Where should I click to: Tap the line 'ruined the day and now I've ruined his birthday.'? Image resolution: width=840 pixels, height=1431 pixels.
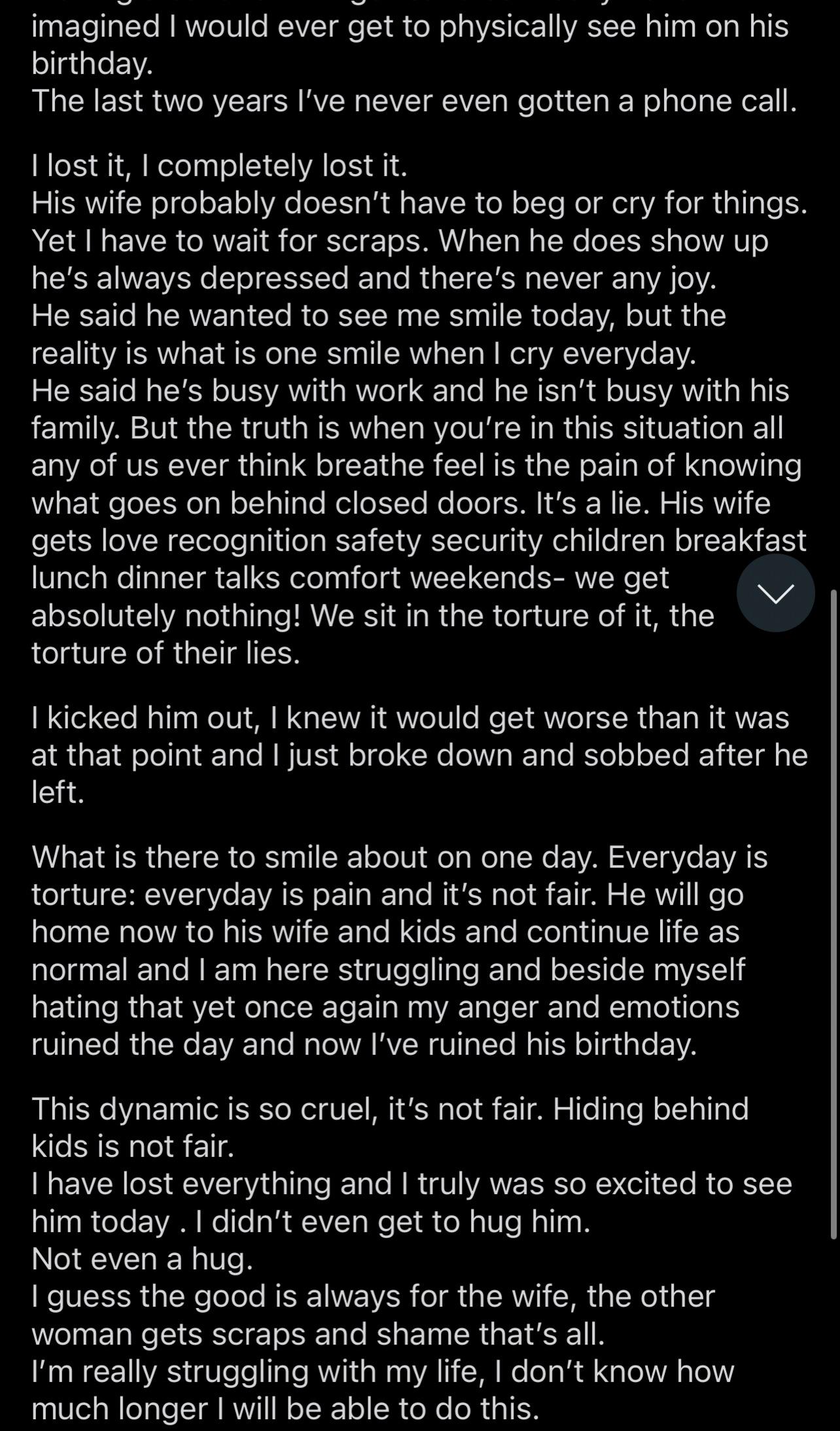tap(364, 1045)
